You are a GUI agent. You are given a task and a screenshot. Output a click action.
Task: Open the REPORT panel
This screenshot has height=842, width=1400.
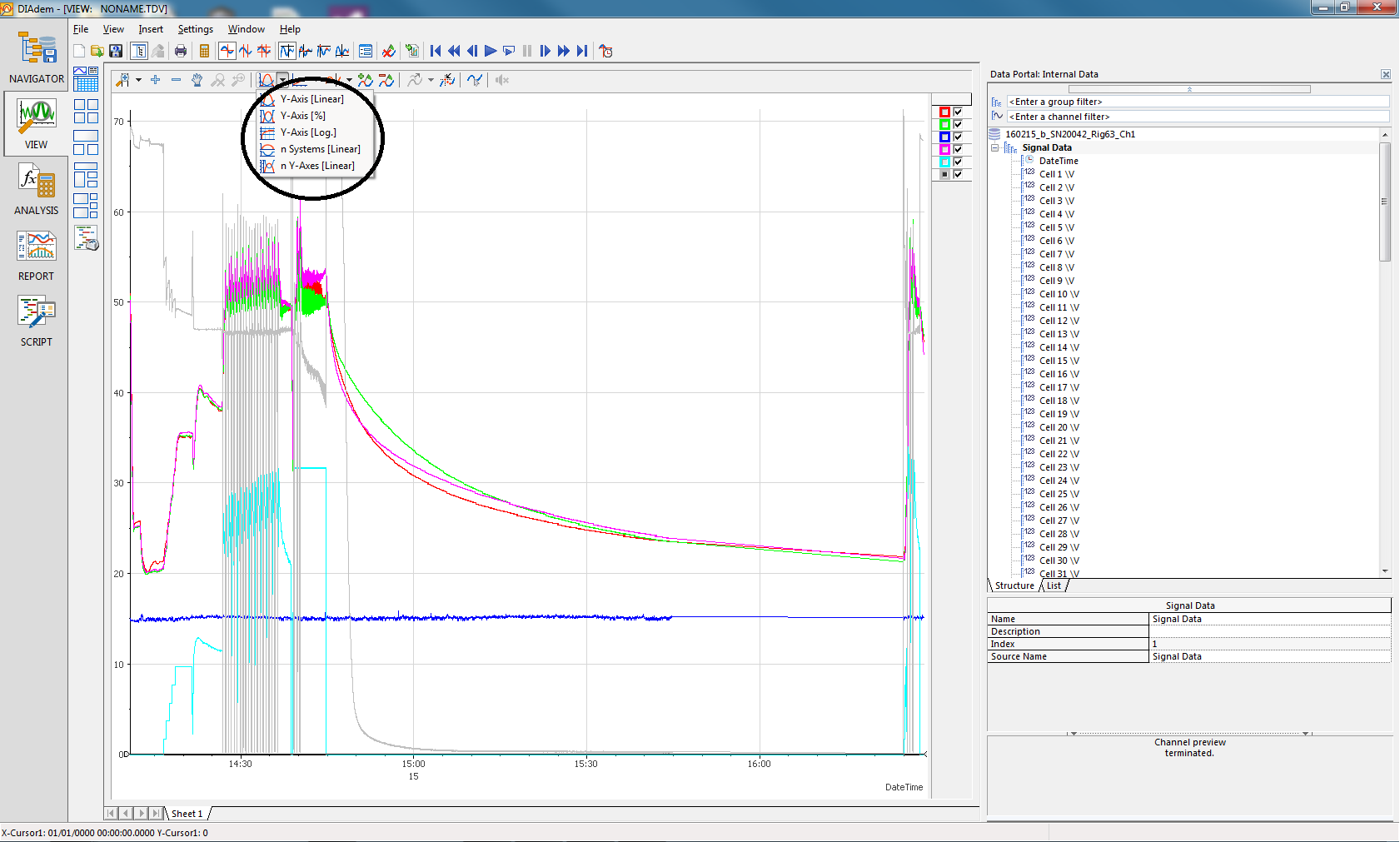click(x=36, y=254)
